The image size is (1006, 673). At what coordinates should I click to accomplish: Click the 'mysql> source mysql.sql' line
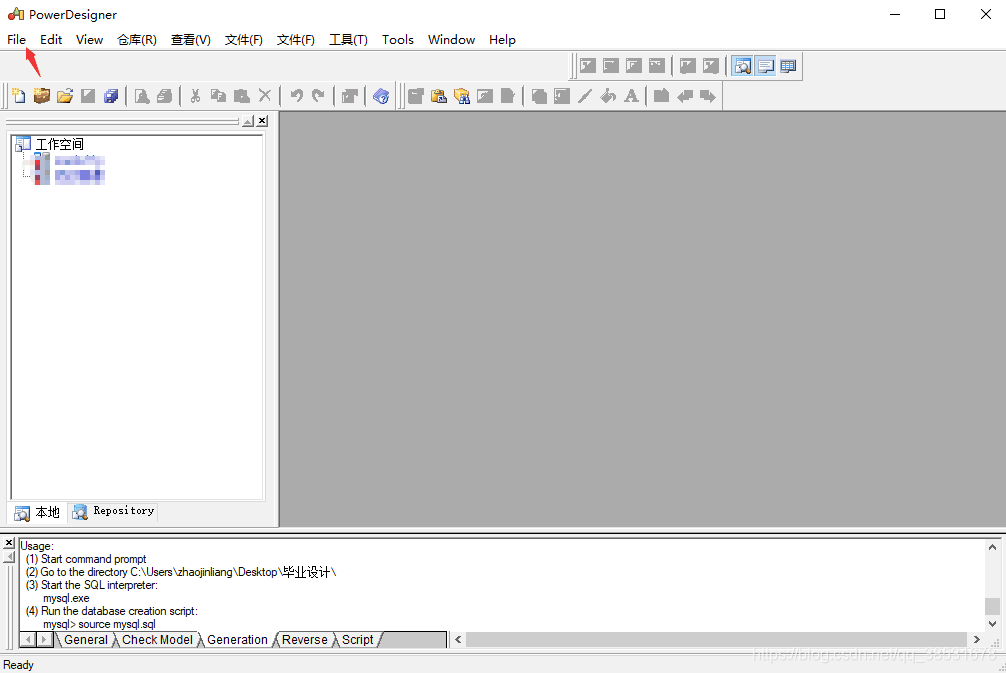pyautogui.click(x=99, y=624)
